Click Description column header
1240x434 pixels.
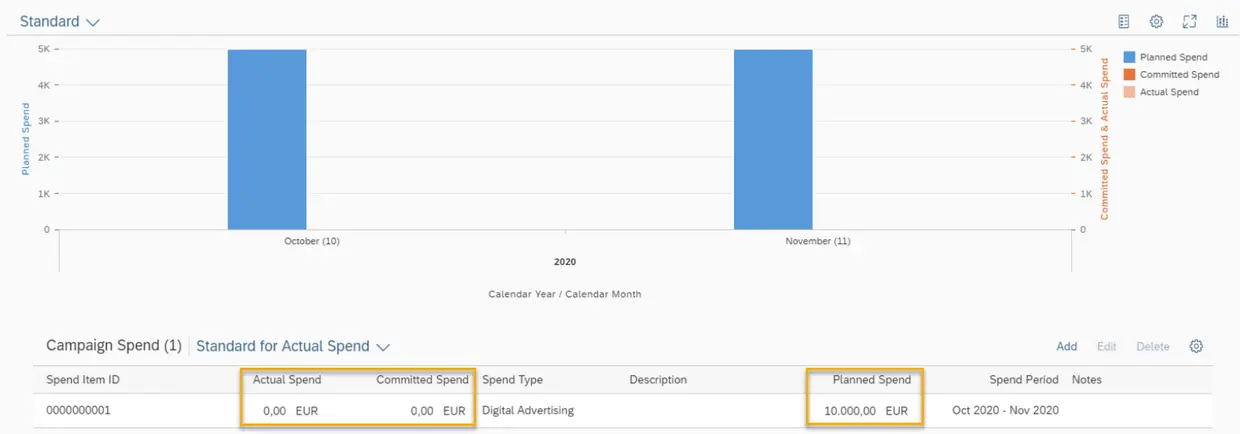tap(658, 380)
